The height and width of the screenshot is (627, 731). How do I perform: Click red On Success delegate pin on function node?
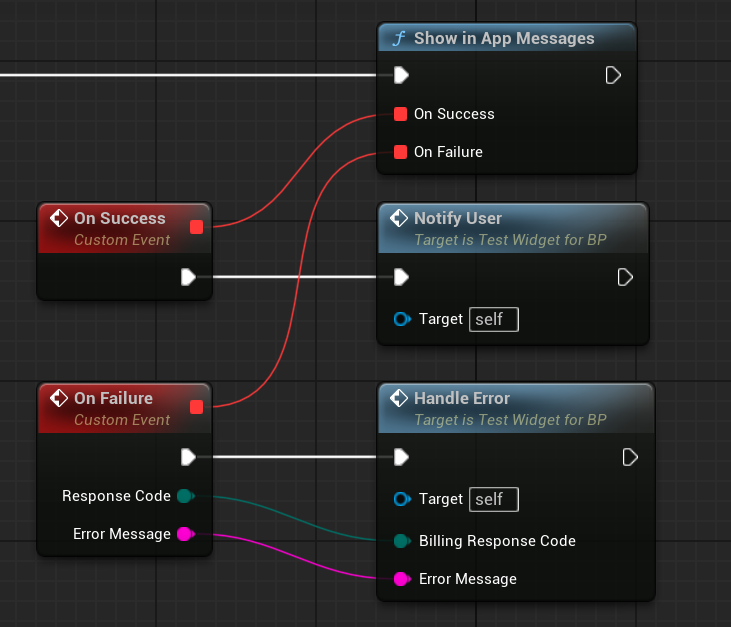tap(400, 114)
